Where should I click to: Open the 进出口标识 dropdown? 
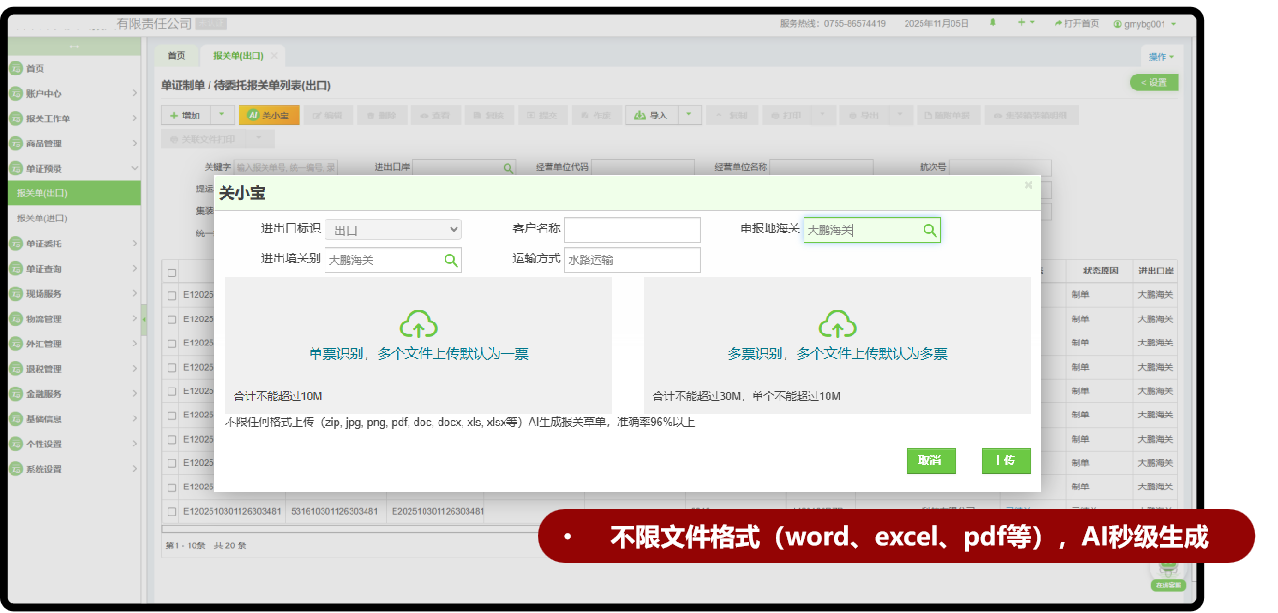[x=393, y=230]
